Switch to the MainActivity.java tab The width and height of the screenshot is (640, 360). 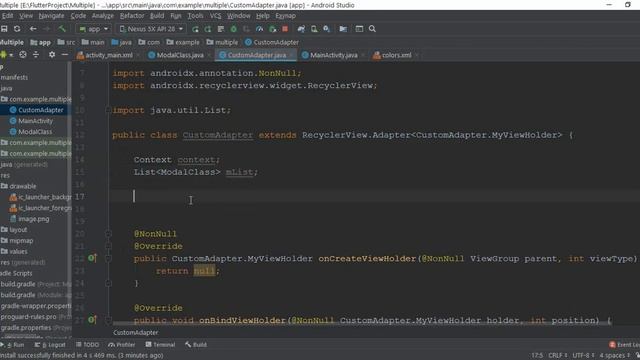tap(333, 55)
